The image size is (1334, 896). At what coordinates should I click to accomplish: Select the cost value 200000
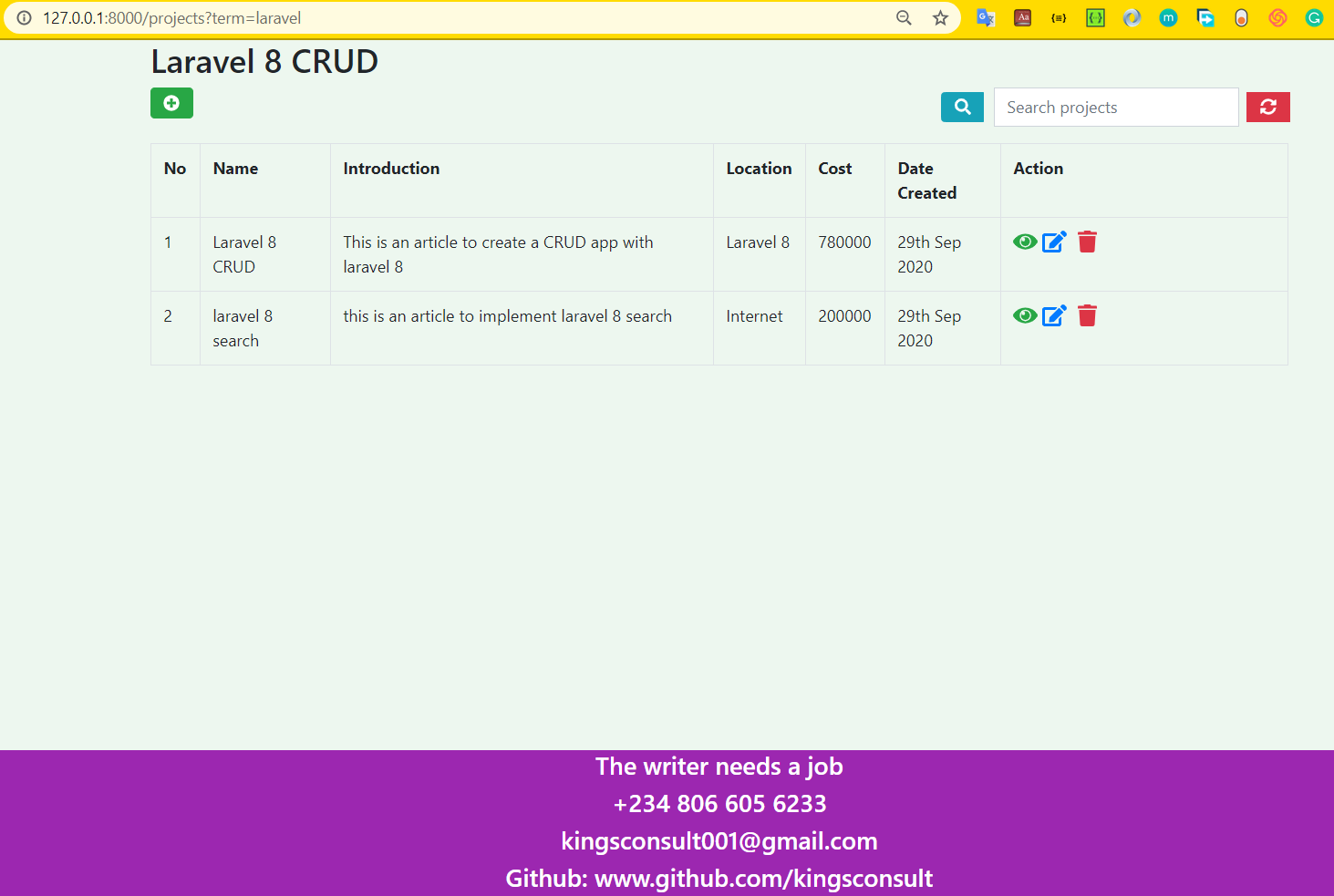[x=844, y=316]
